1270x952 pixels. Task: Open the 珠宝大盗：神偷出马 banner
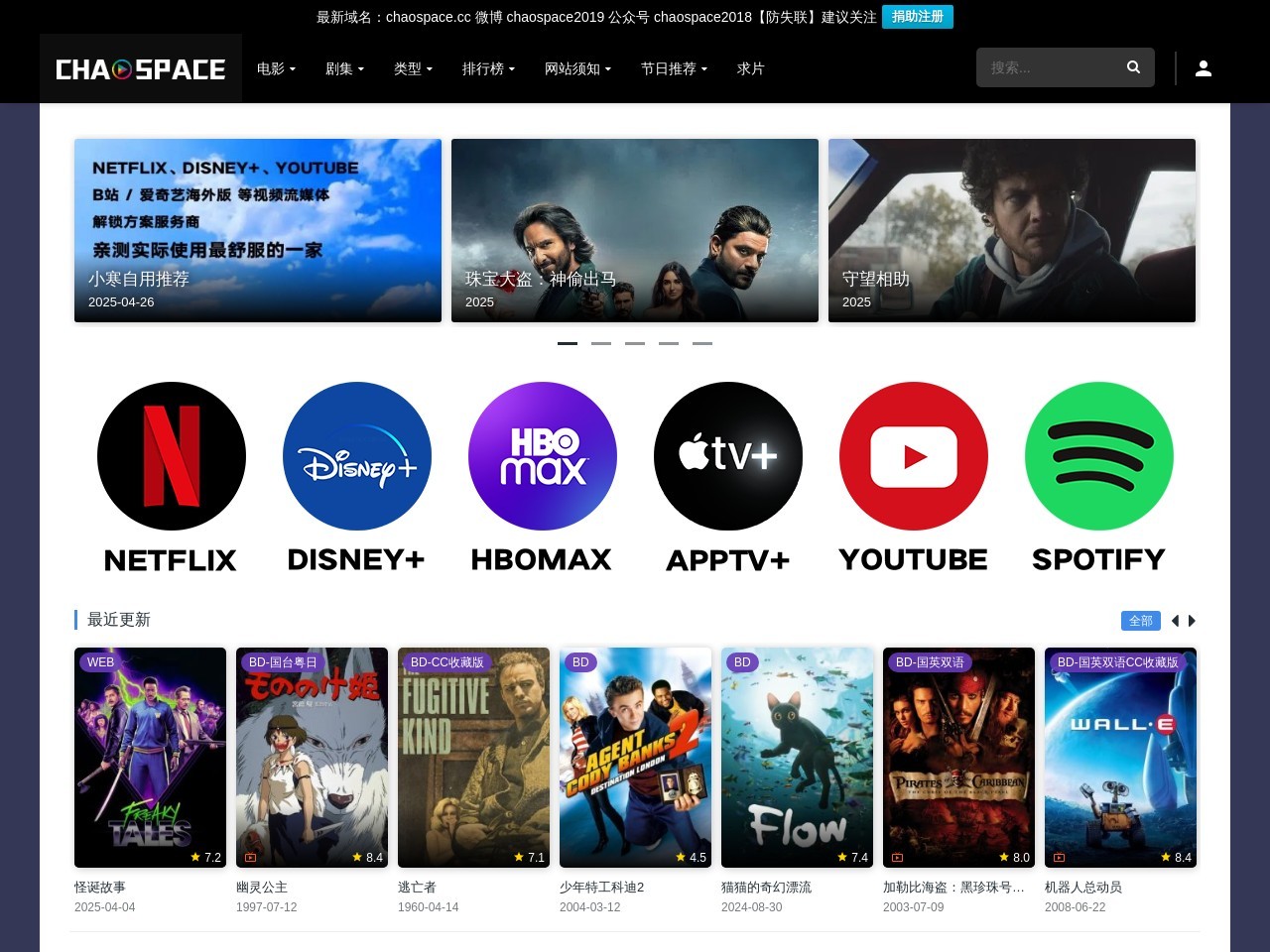click(x=635, y=230)
